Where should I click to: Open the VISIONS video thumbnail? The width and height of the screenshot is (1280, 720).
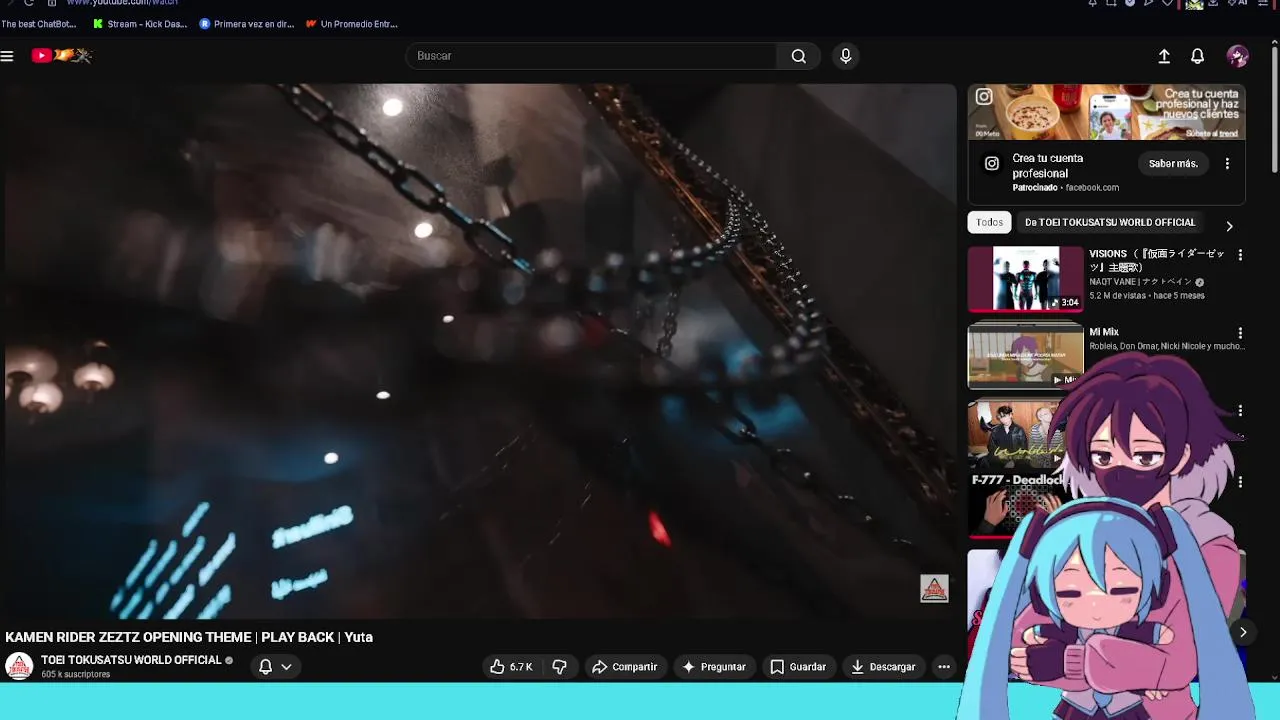pyautogui.click(x=1025, y=279)
